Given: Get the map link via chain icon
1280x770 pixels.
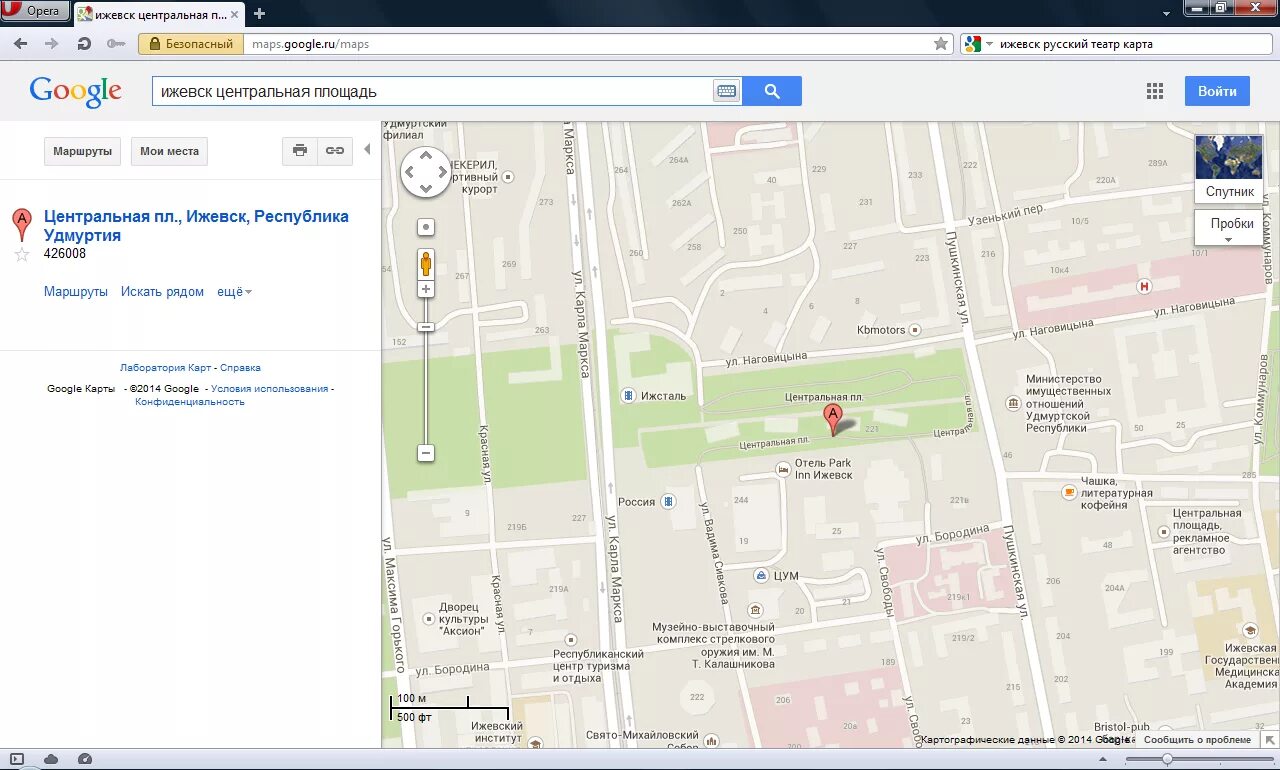Looking at the screenshot, I should coord(335,151).
